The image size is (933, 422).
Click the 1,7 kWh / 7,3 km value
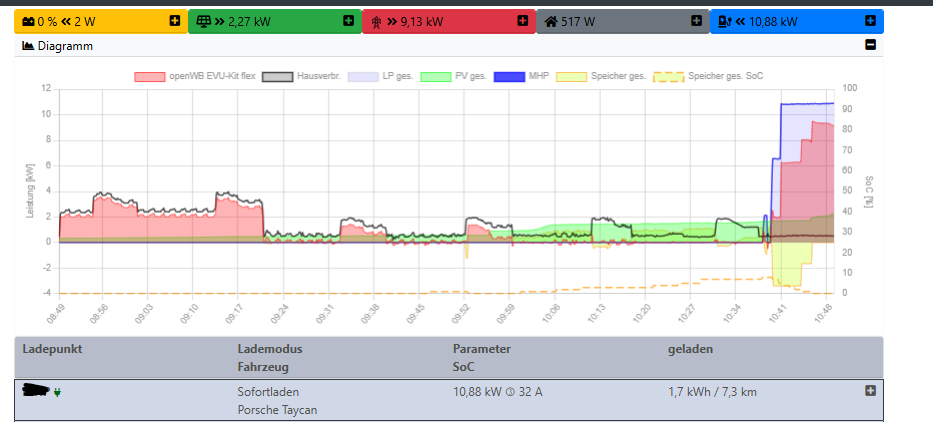click(712, 392)
